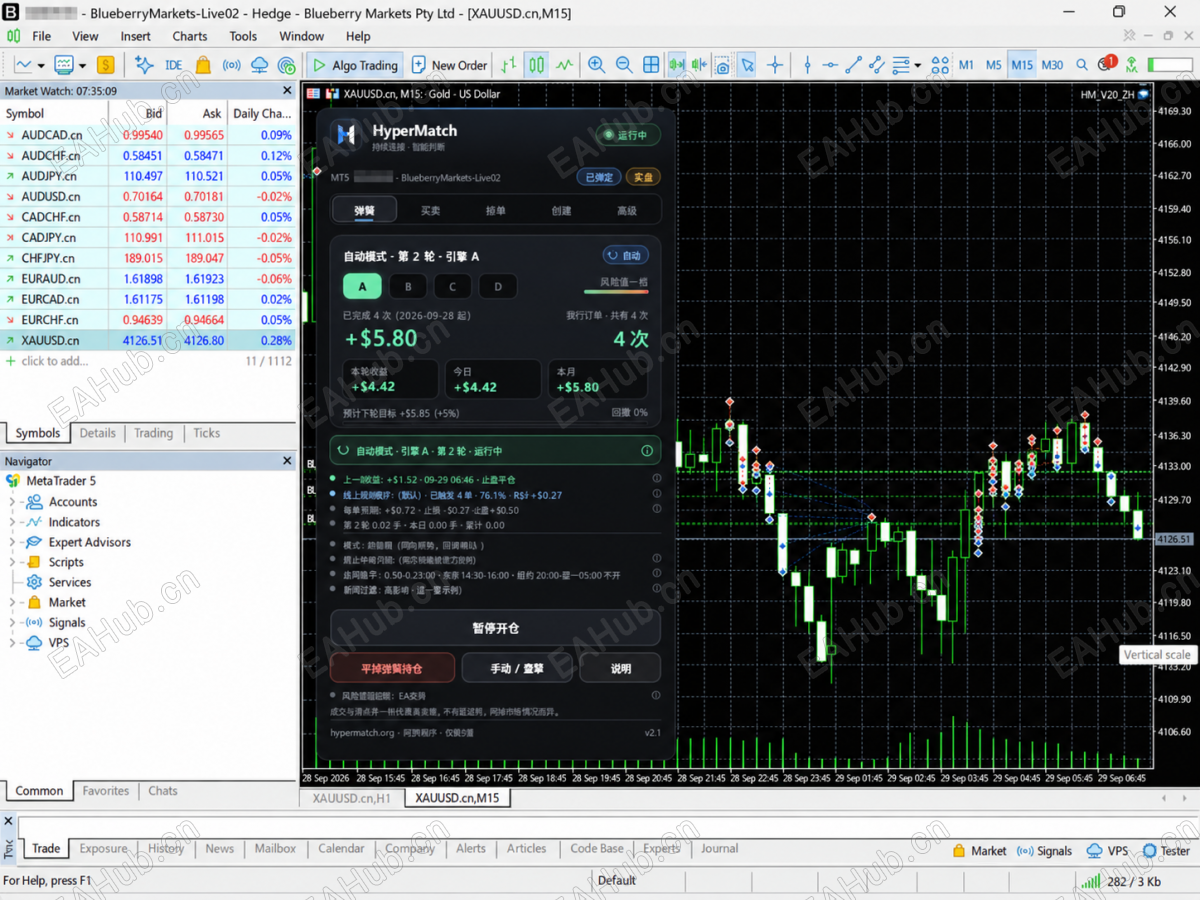Open the objects list shapes icon
Image resolution: width=1200 pixels, height=900 pixels.
tap(939, 65)
